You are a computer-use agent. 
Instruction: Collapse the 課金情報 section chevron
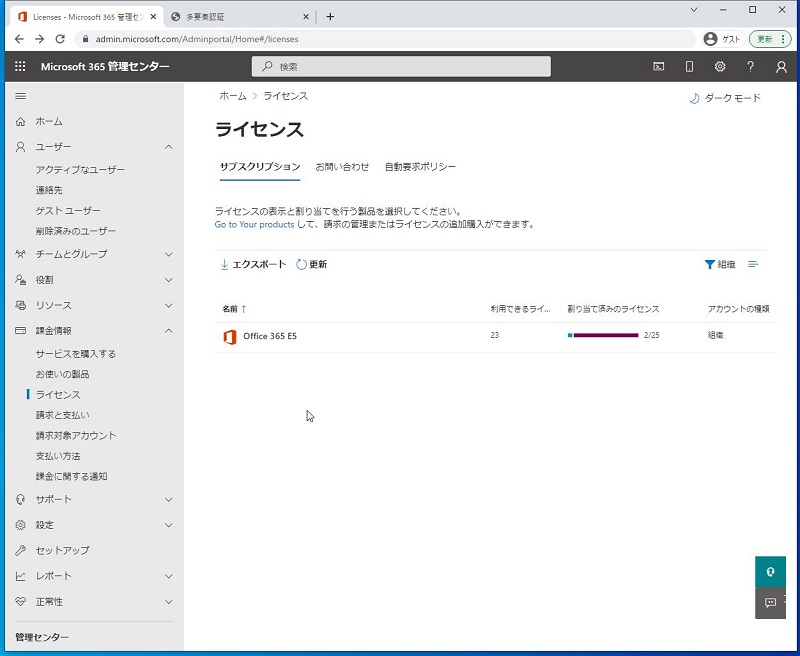(x=169, y=331)
